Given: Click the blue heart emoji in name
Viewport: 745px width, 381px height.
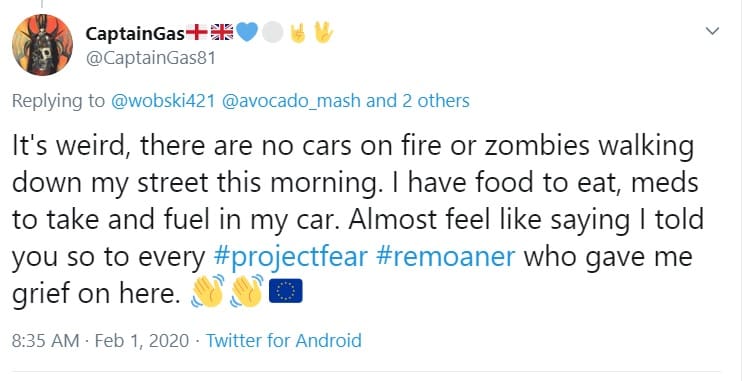Looking at the screenshot, I should pyautogui.click(x=247, y=32).
